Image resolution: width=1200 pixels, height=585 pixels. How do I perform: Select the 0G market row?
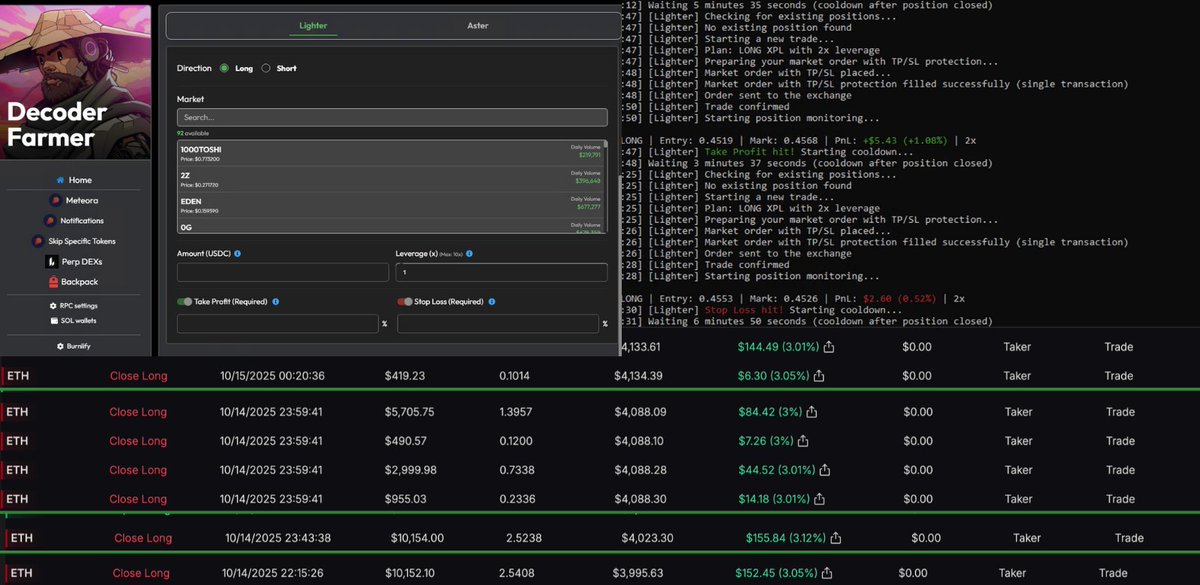tap(391, 226)
